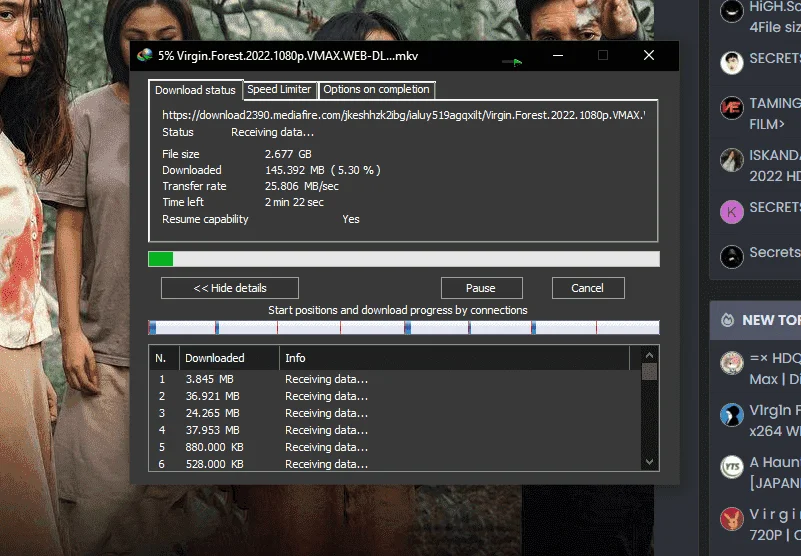The image size is (801, 556).
Task: Click the 'Receiving data...' status value
Action: click(x=272, y=132)
